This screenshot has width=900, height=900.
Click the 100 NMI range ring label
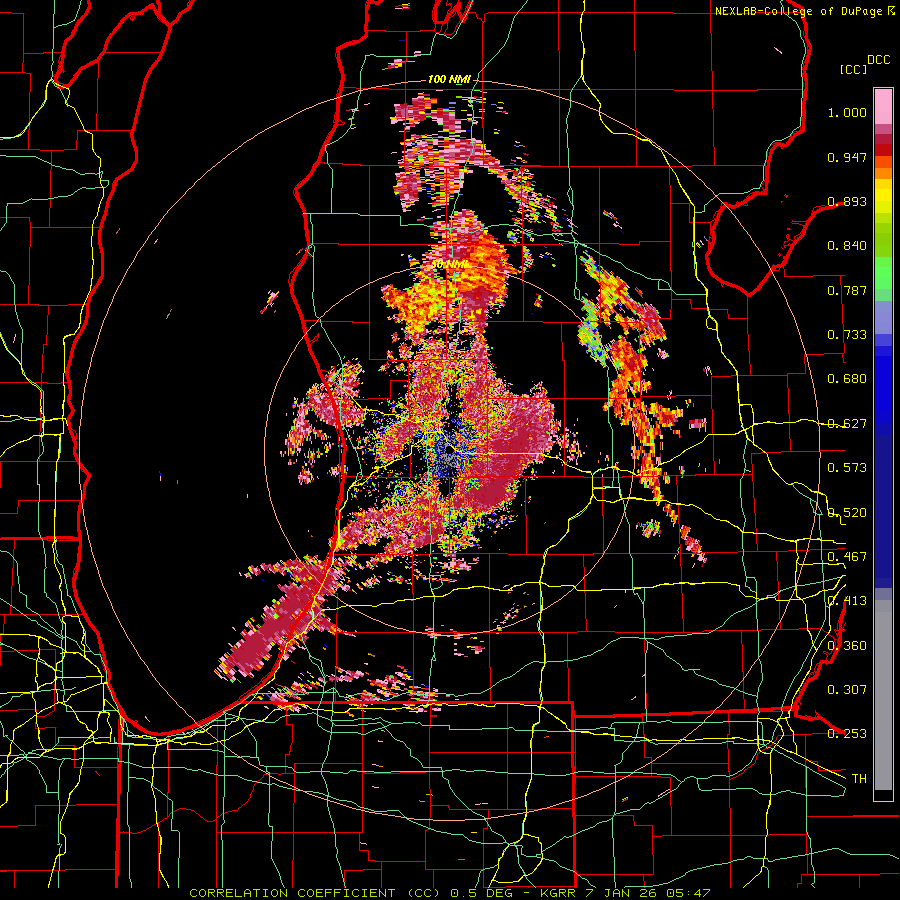click(x=449, y=79)
